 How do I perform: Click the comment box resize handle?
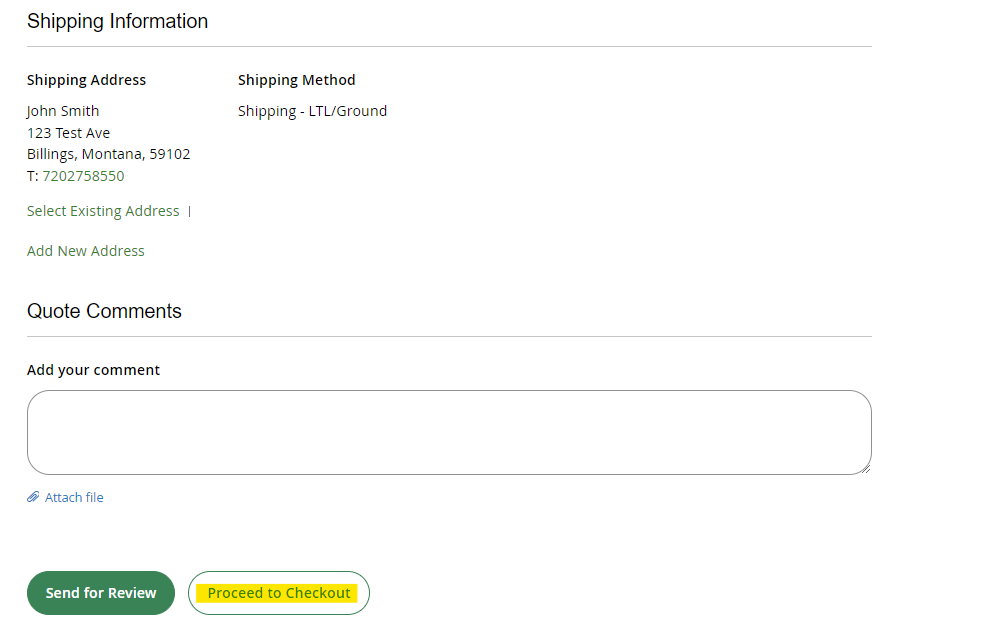(x=866, y=469)
